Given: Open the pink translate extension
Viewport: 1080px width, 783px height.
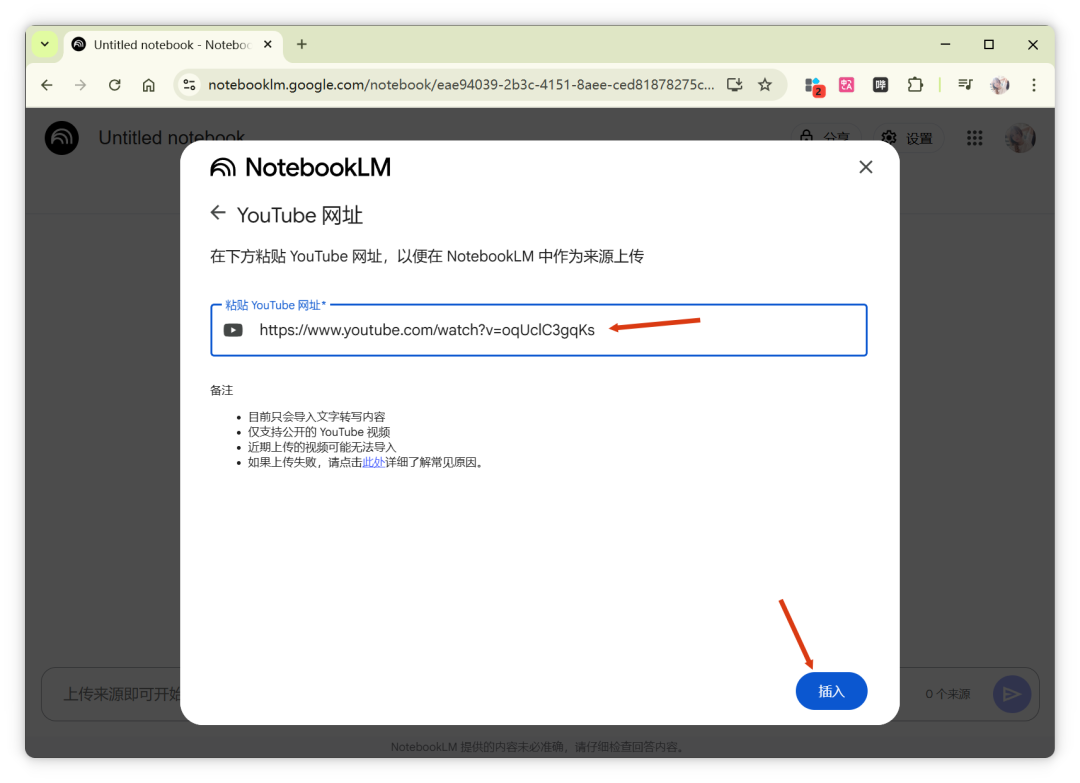Looking at the screenshot, I should (x=847, y=85).
